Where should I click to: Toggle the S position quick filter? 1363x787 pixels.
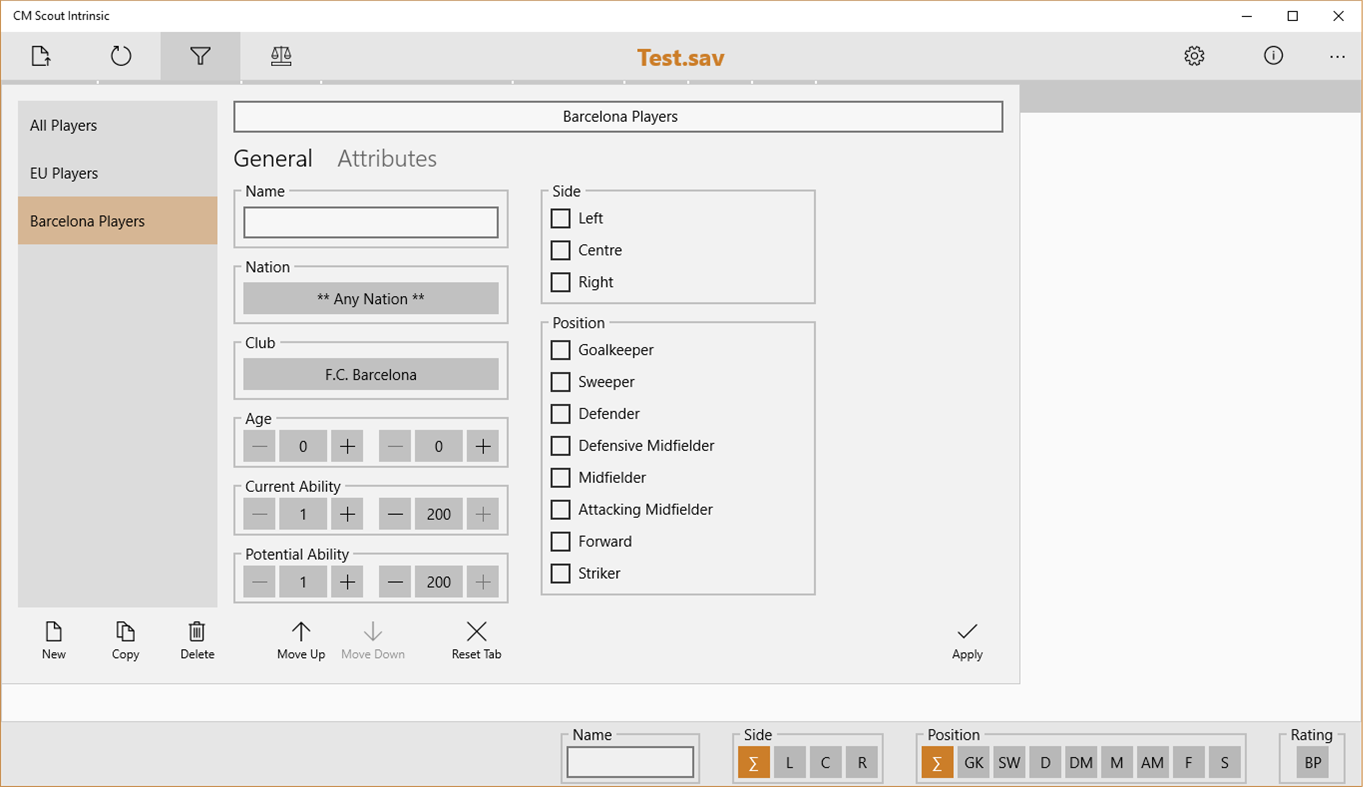click(x=1225, y=763)
